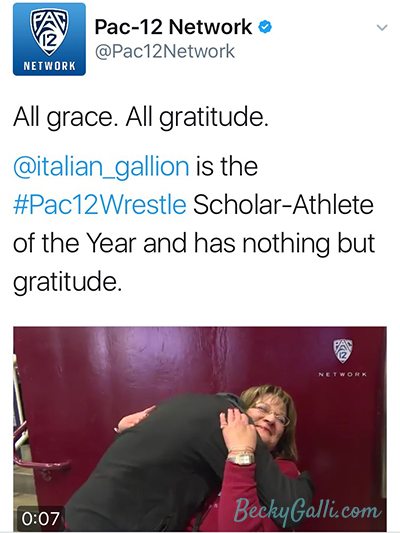Viewport: 400px width, 533px height.
Task: Play the embedded hug video
Action: (x=200, y=429)
